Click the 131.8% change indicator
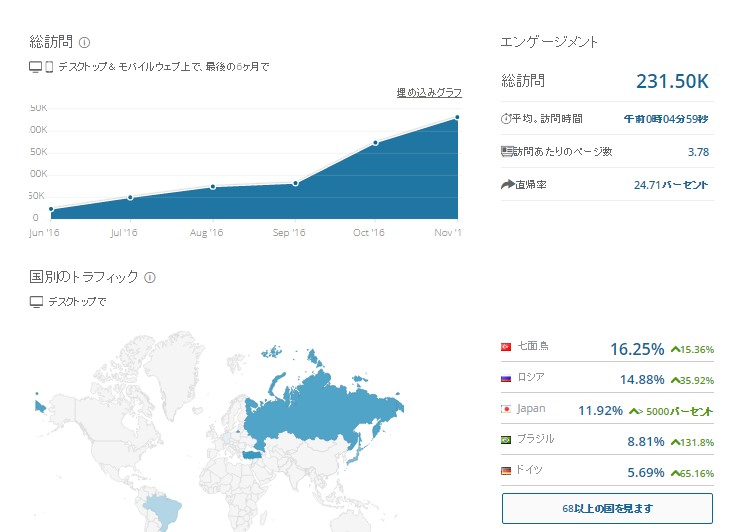This screenshot has height=532, width=742. (x=692, y=443)
